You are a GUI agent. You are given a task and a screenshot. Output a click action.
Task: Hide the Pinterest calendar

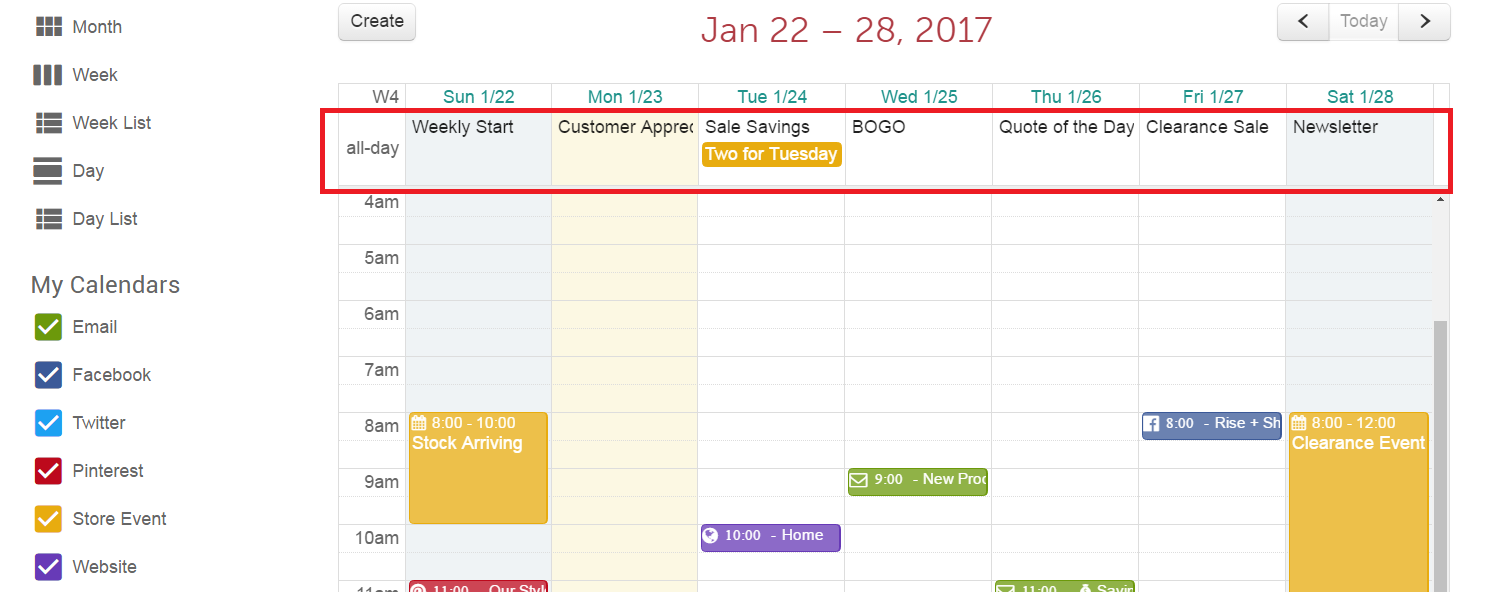pos(49,471)
